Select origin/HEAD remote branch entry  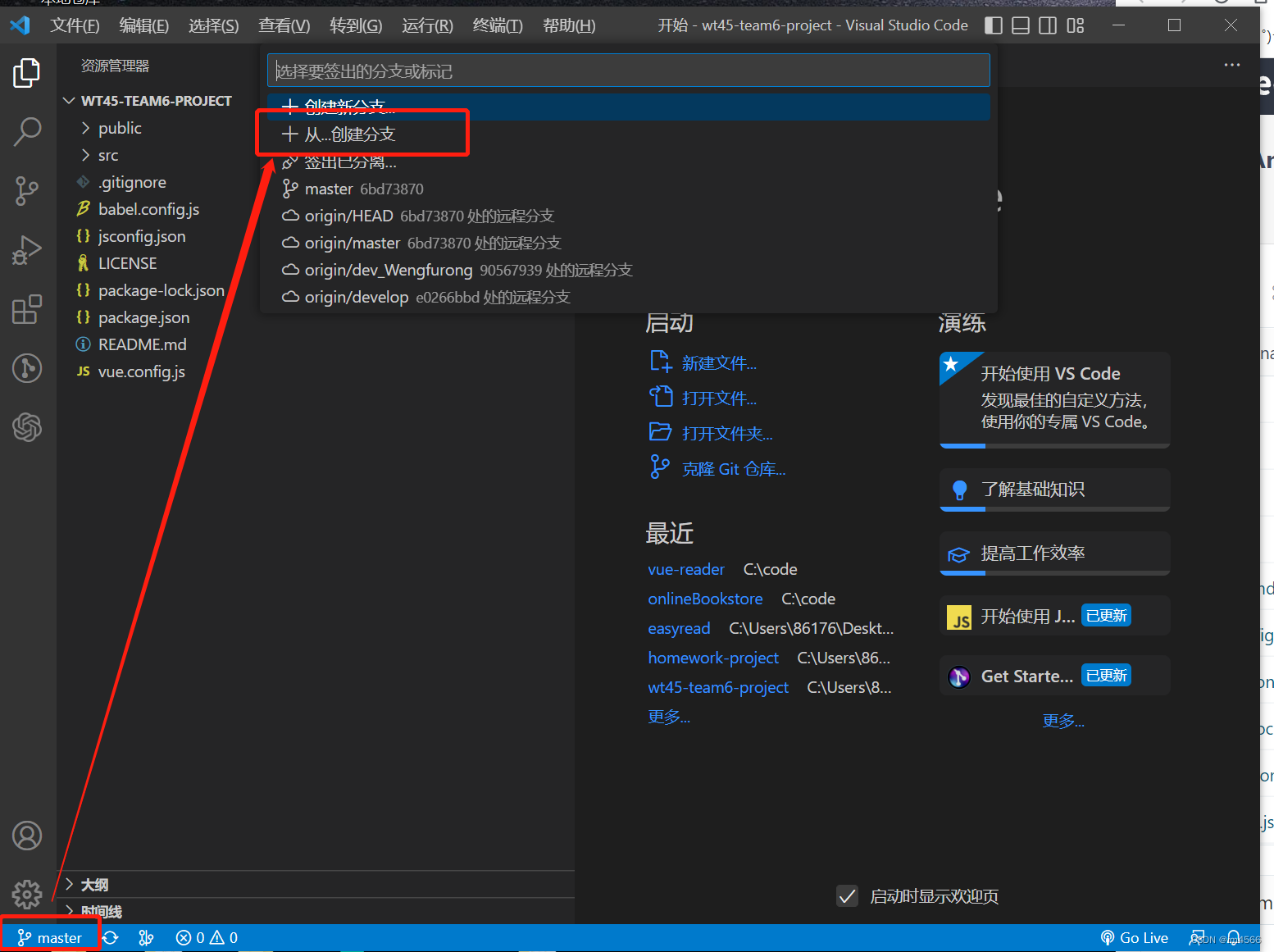pyautogui.click(x=629, y=216)
